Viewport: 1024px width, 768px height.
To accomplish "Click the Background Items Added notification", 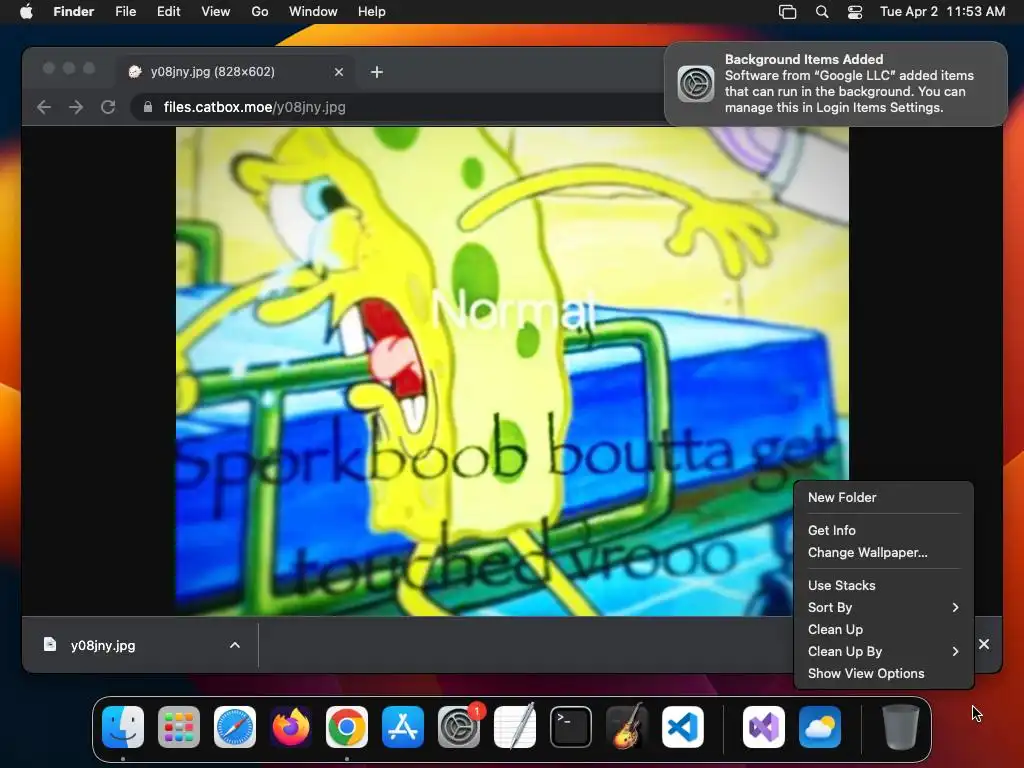I will click(835, 84).
